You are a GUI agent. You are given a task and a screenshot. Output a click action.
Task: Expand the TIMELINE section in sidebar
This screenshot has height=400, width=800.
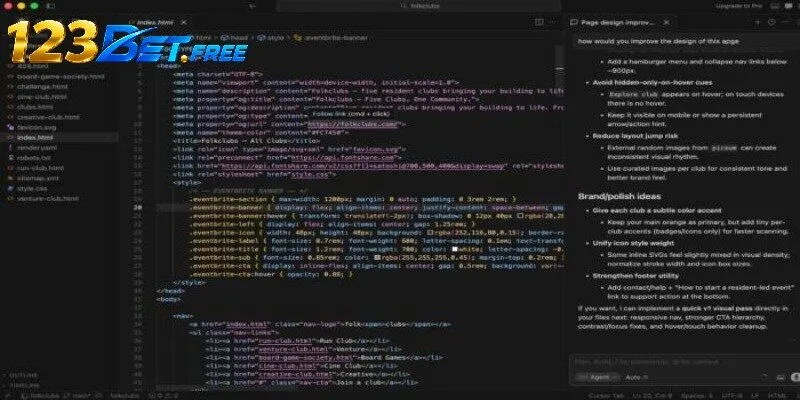23,386
